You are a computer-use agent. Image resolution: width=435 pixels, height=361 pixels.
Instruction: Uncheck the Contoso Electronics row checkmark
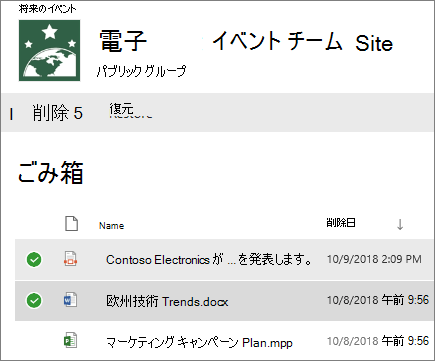(x=34, y=260)
